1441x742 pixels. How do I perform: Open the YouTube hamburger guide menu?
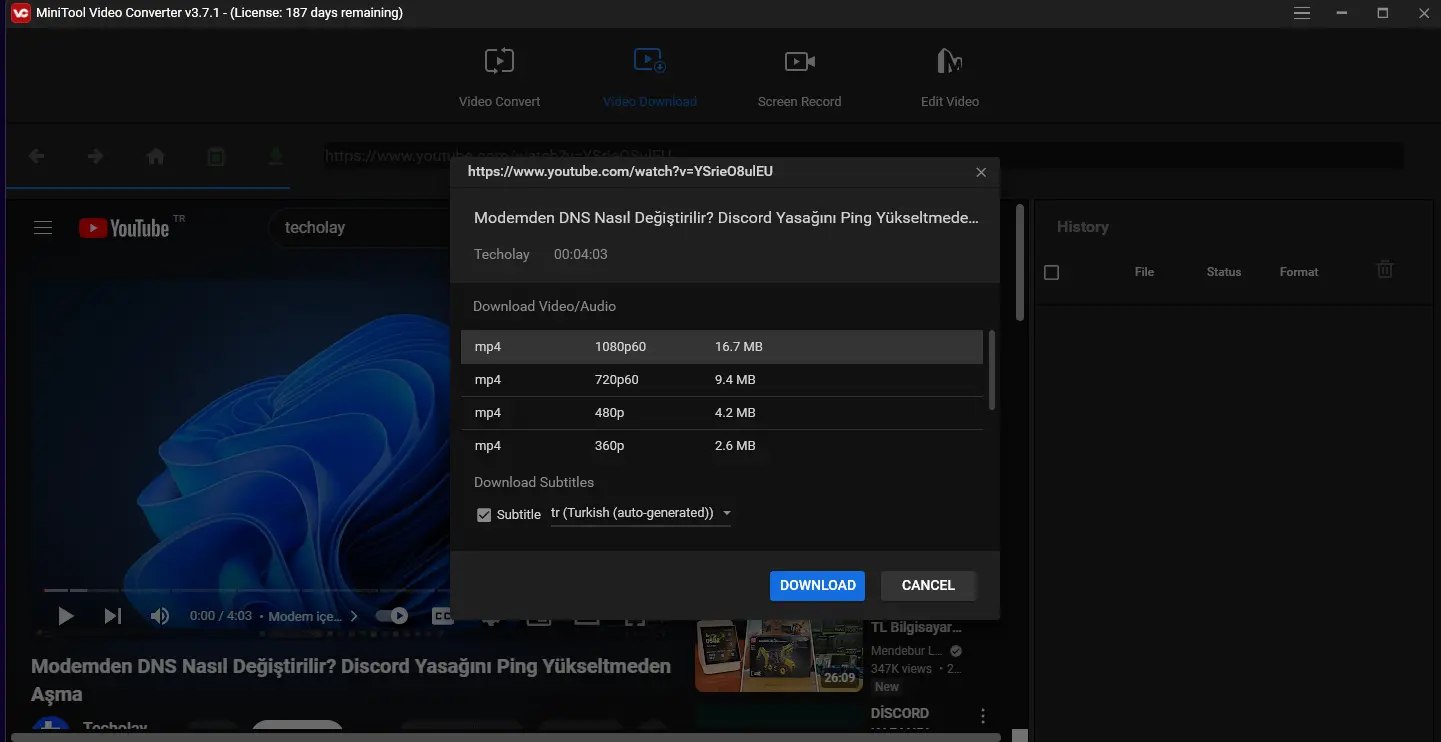43,228
